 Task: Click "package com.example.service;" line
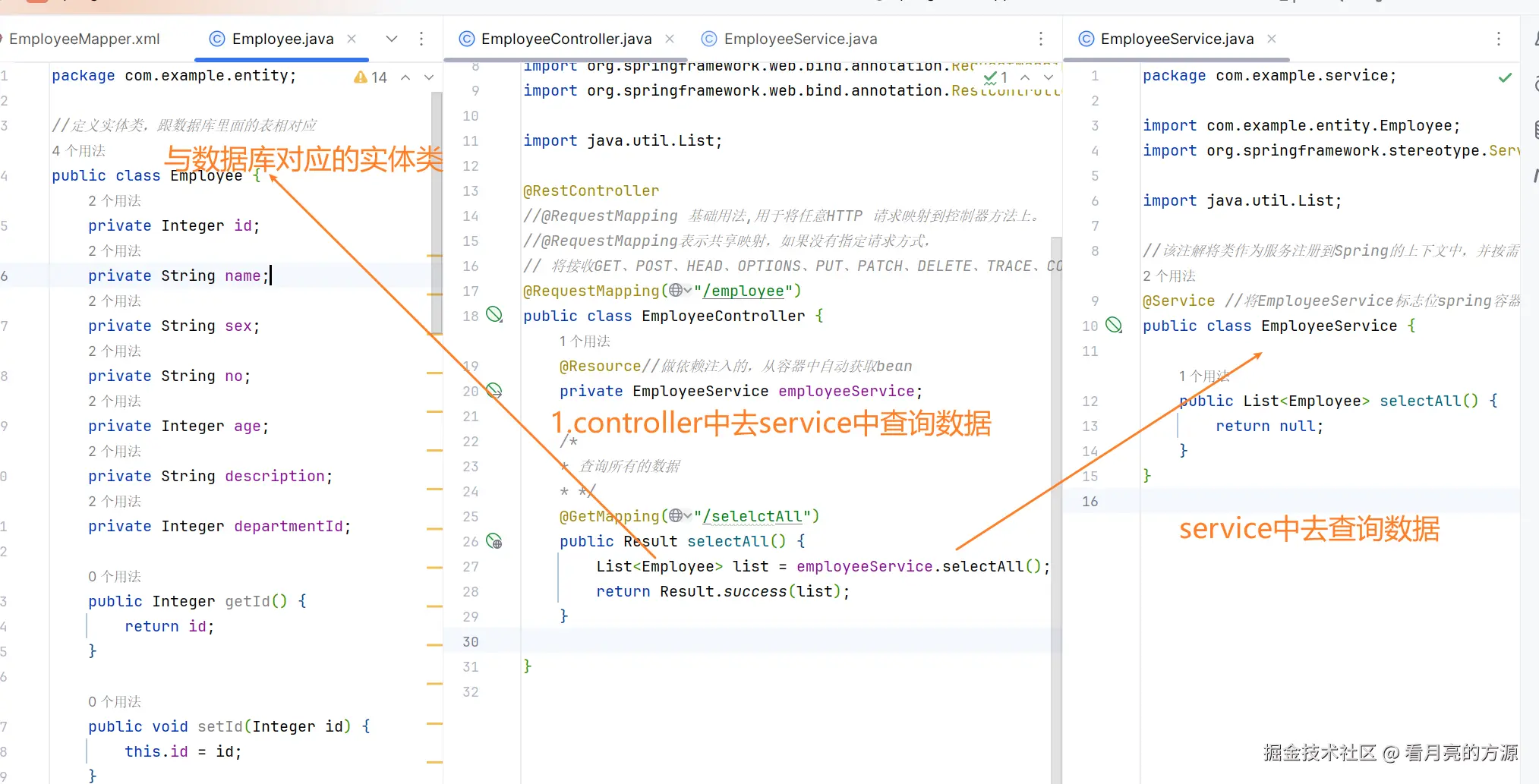(1269, 75)
